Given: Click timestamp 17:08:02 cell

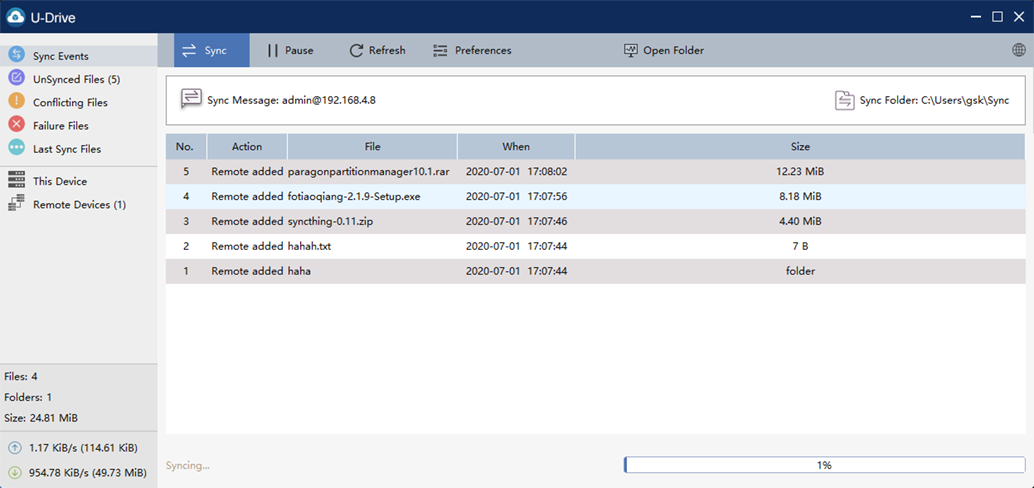Looking at the screenshot, I should point(516,171).
